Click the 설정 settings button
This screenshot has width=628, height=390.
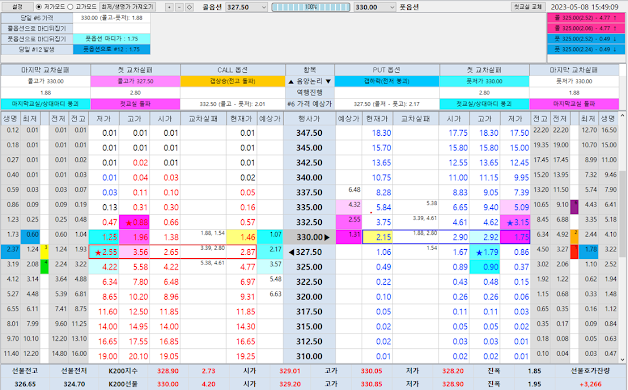pos(16,7)
